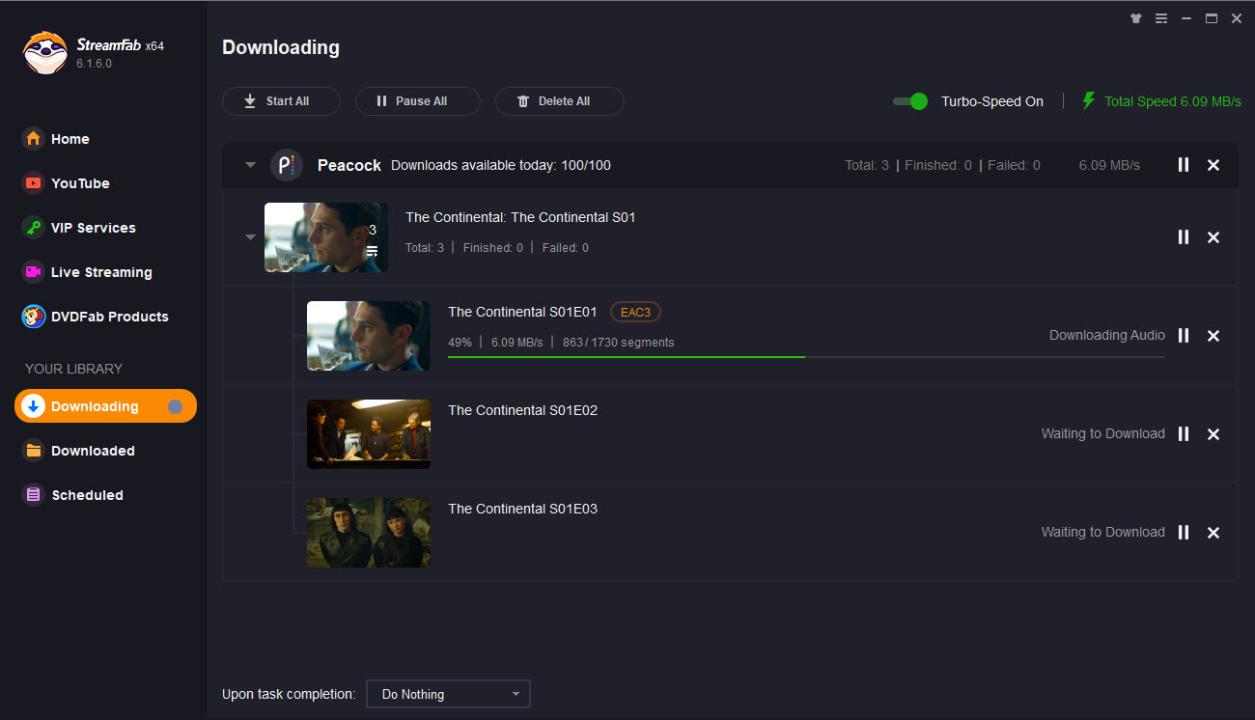Open the Home section
Image resolution: width=1255 pixels, height=720 pixels.
[x=57, y=139]
